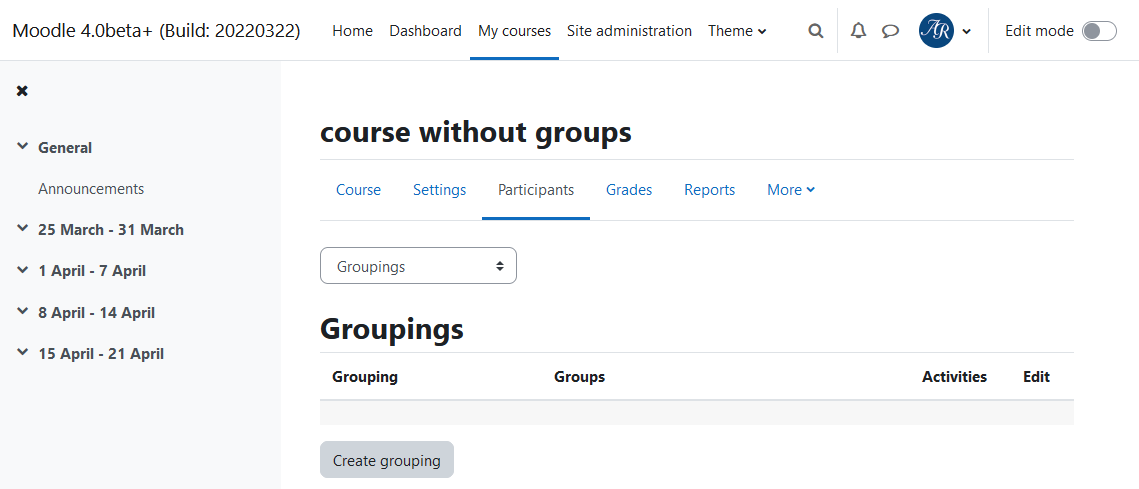The image size is (1139, 489).
Task: Expand the Theme menu
Action: coord(737,31)
